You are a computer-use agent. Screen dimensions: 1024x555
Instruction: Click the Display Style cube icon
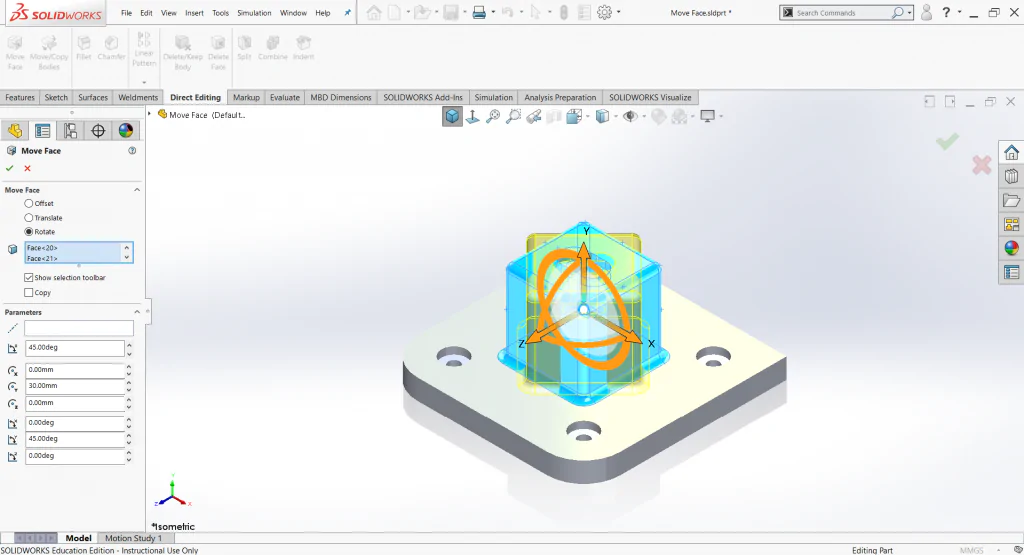click(x=602, y=116)
